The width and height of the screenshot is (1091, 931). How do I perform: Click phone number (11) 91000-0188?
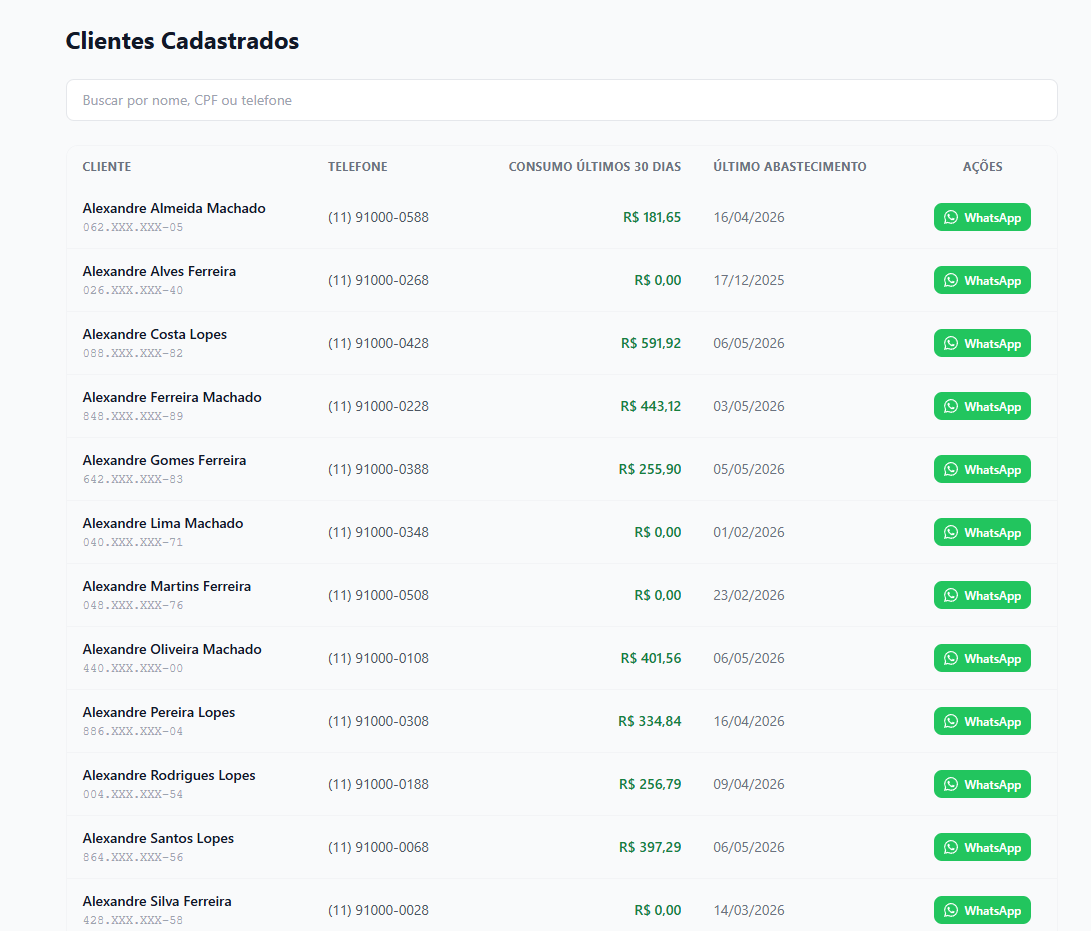point(379,784)
